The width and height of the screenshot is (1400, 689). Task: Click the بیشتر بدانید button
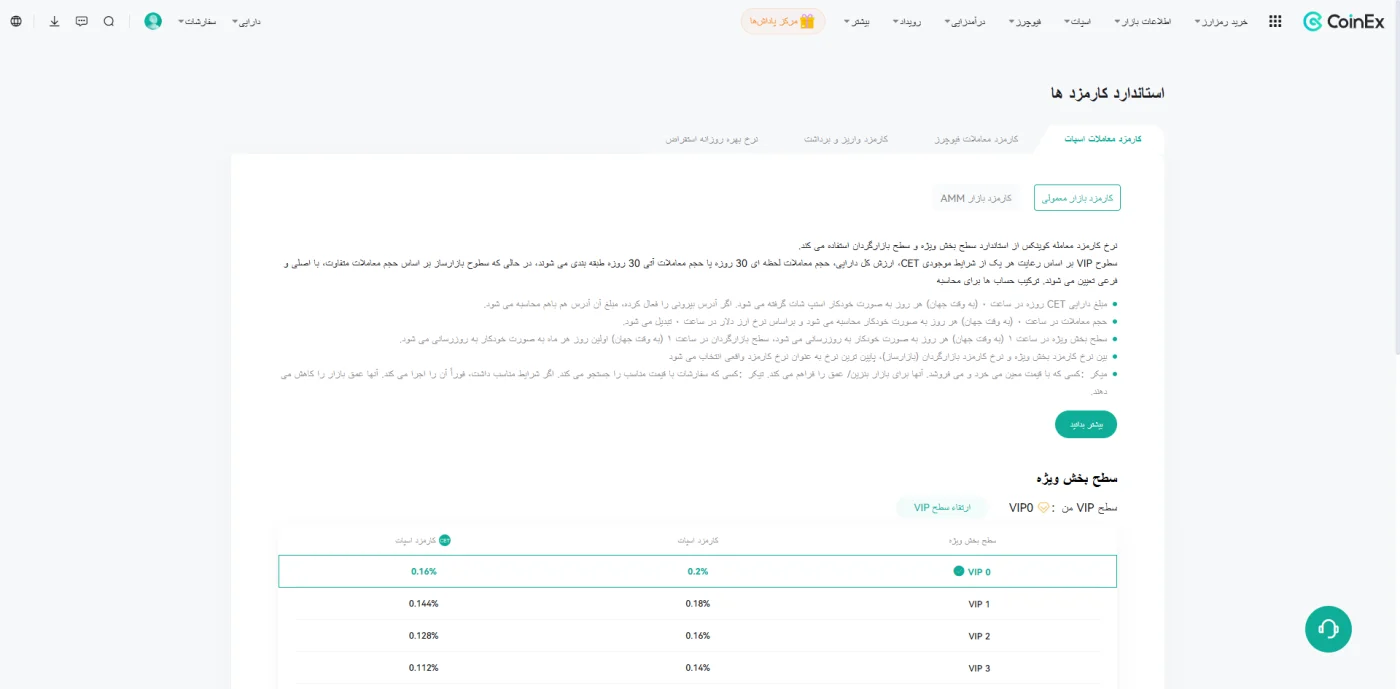point(1086,424)
